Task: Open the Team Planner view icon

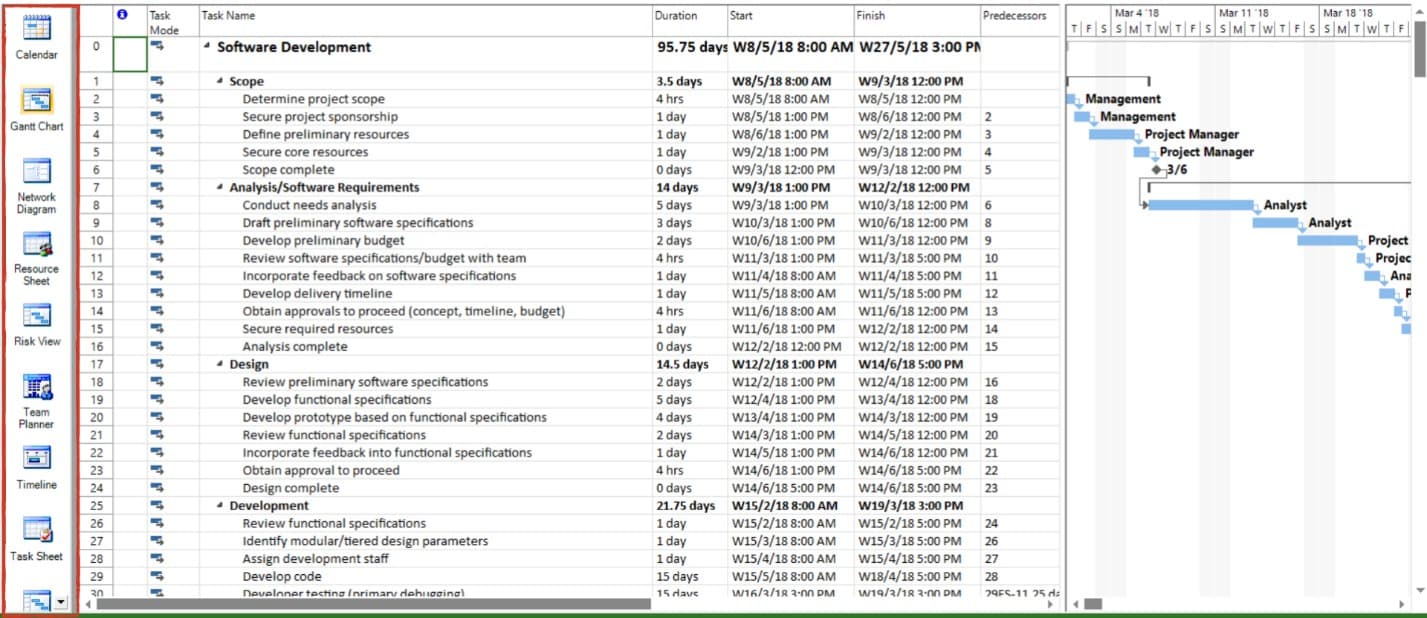Action: tap(37, 387)
